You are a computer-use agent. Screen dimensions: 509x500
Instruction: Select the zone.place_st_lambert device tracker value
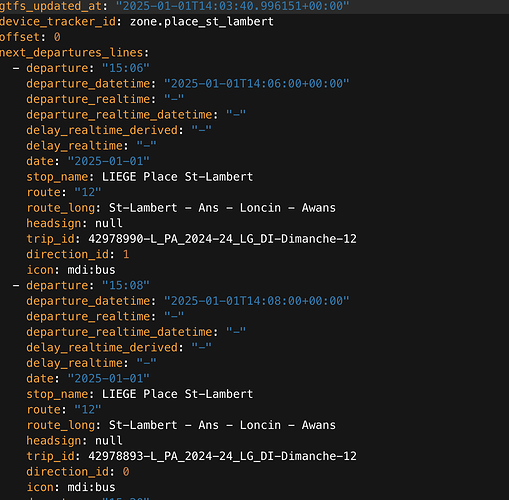(202, 22)
